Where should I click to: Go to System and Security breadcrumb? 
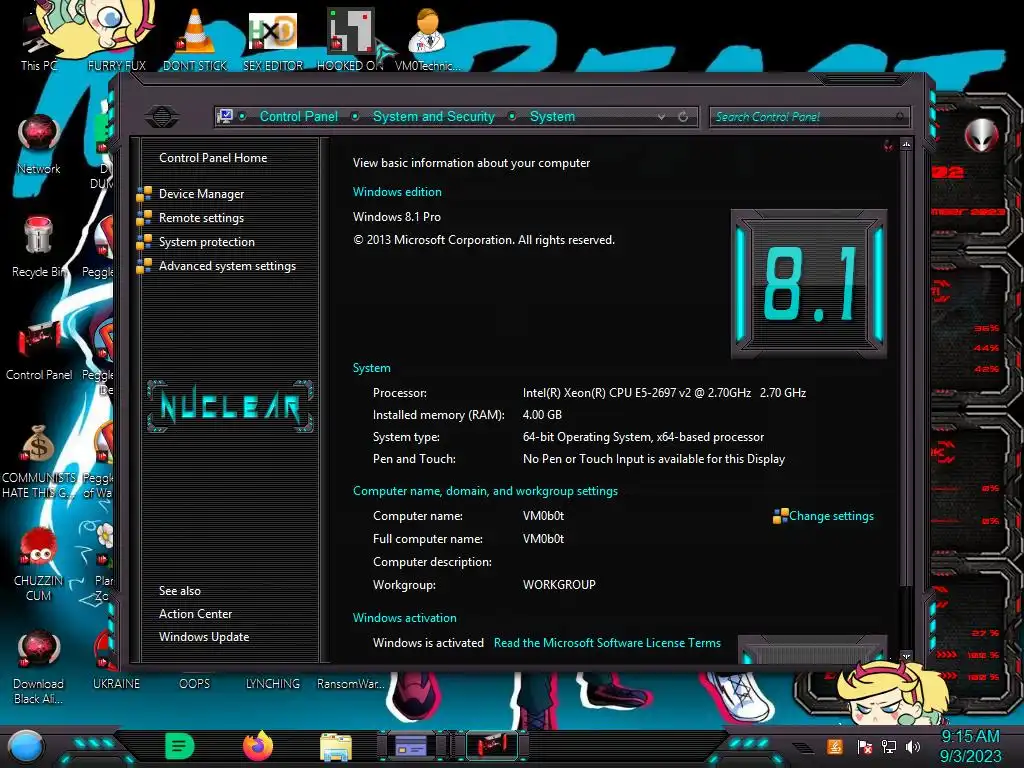coord(434,116)
